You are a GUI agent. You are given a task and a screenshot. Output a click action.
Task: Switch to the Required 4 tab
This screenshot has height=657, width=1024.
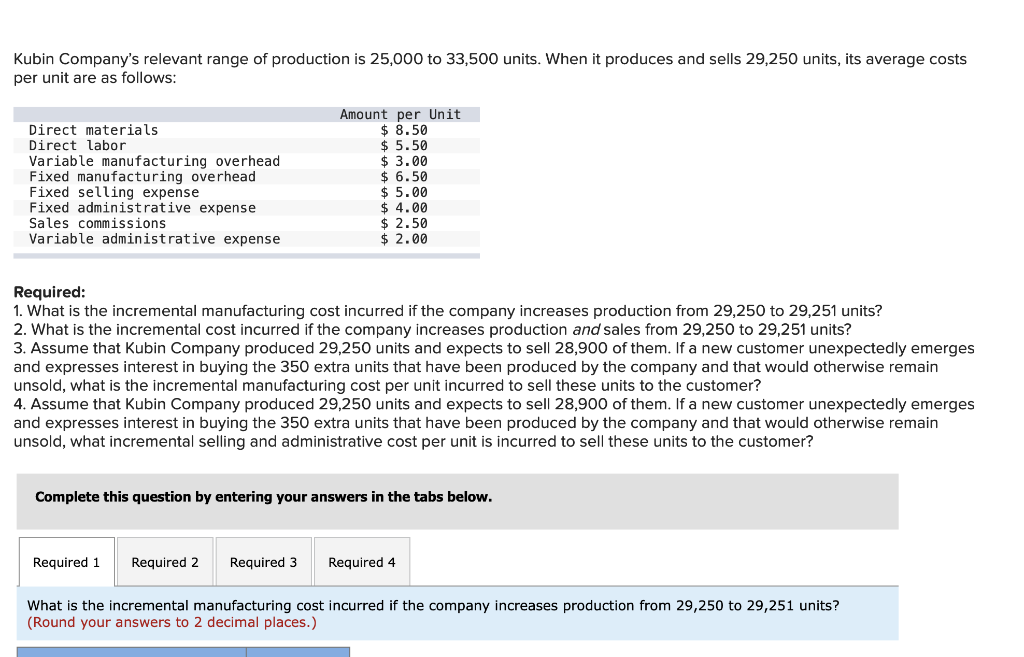[x=361, y=562]
